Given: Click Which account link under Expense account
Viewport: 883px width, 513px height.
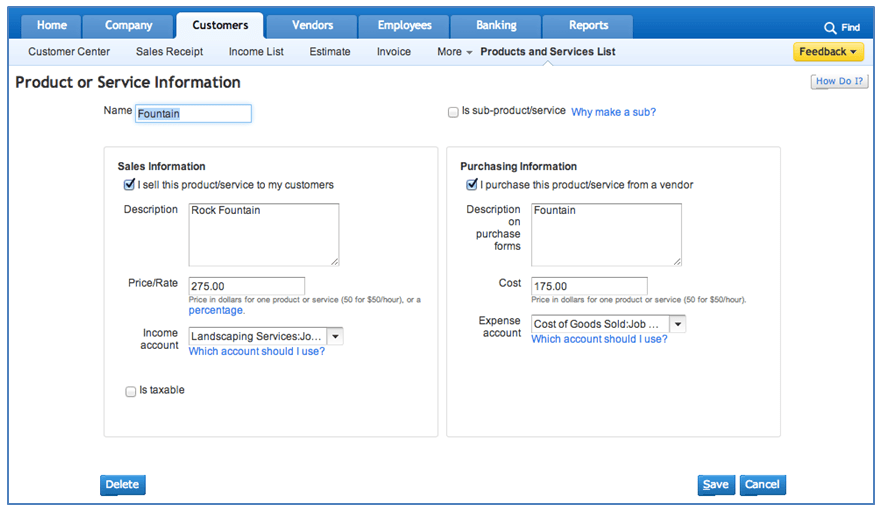Looking at the screenshot, I should (x=599, y=339).
